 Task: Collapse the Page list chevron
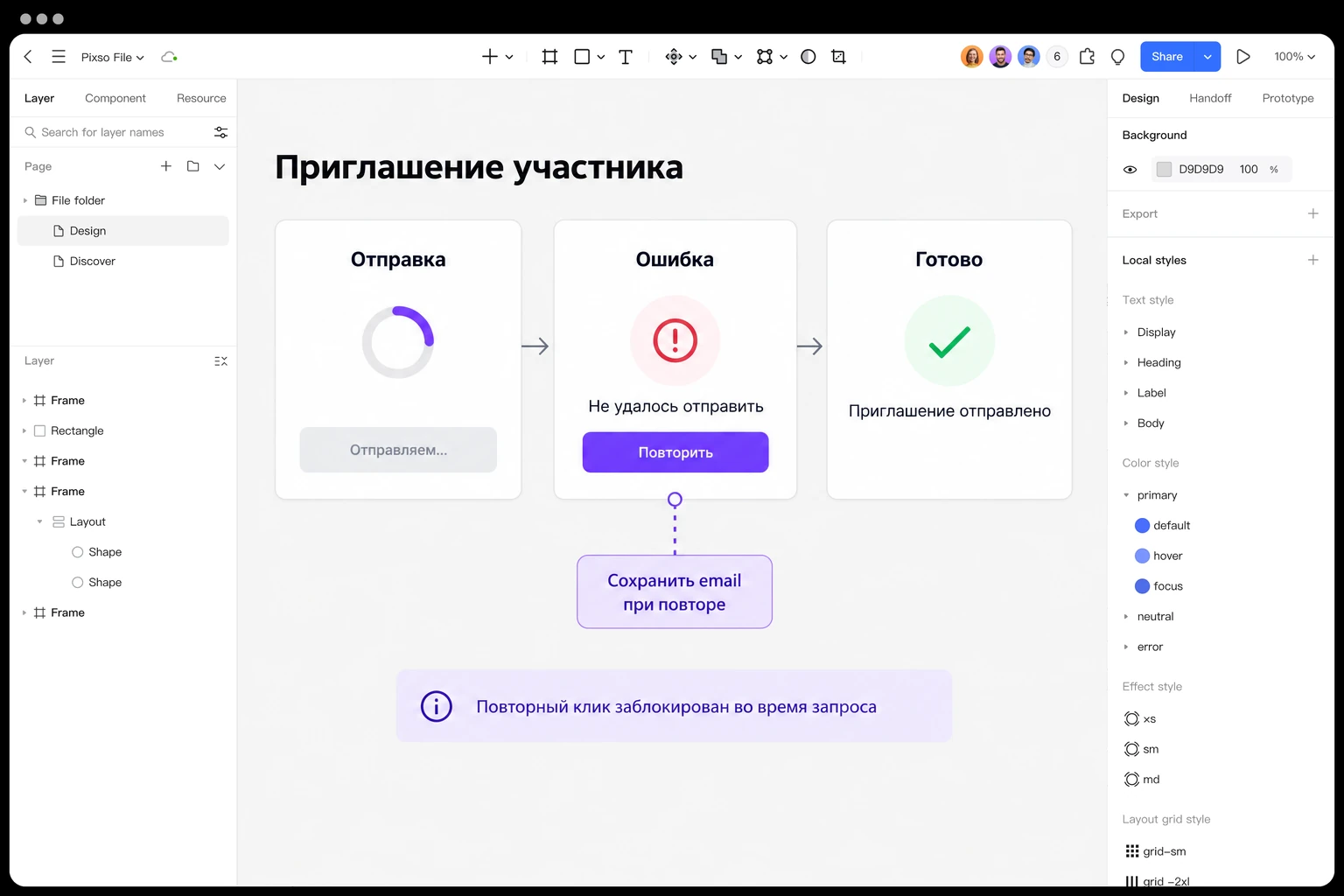[220, 166]
